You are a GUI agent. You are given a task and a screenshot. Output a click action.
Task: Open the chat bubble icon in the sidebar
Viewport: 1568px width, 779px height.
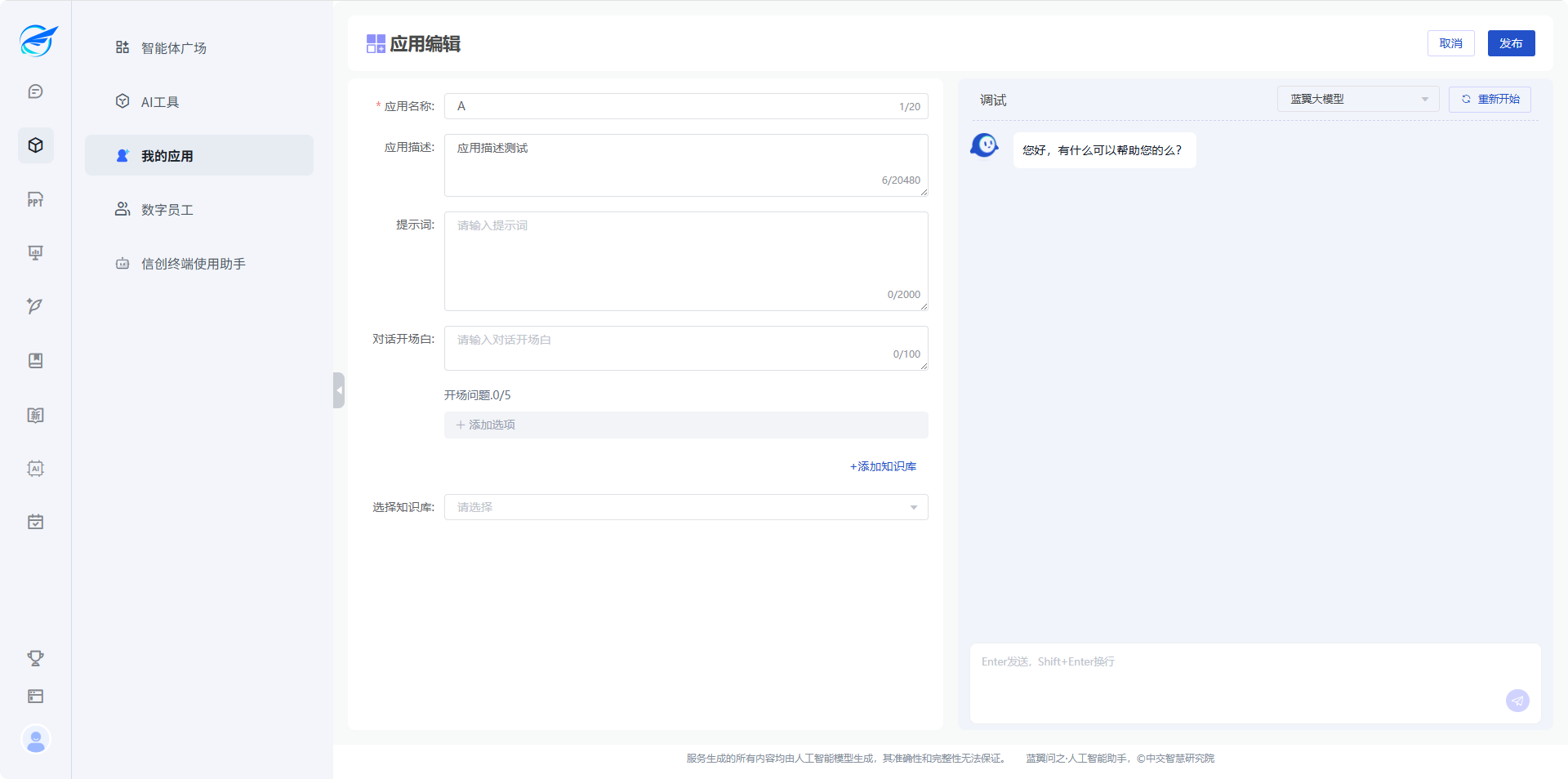point(35,91)
